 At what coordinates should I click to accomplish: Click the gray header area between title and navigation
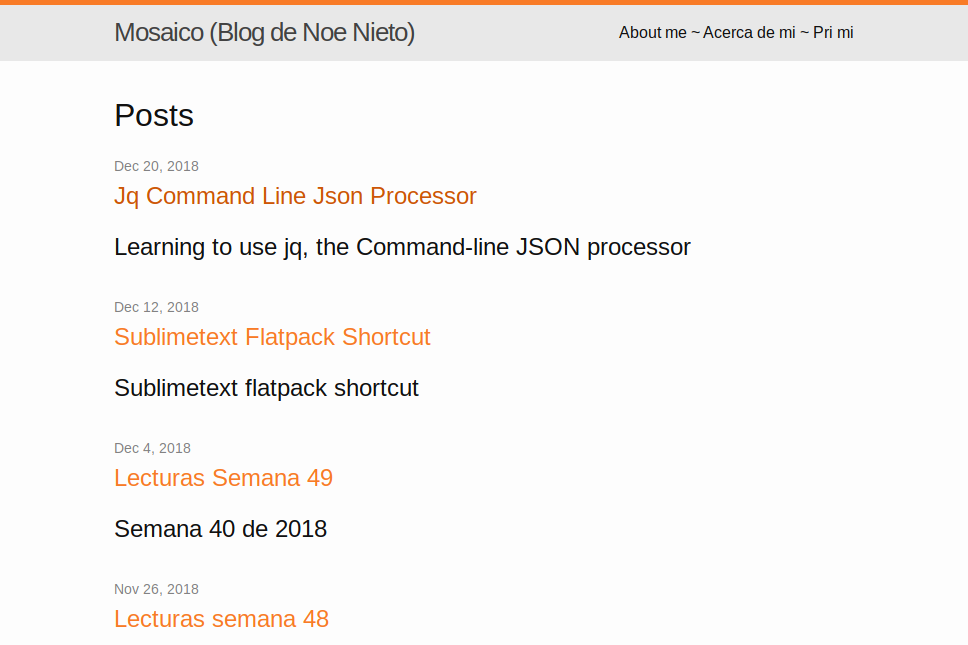point(516,32)
